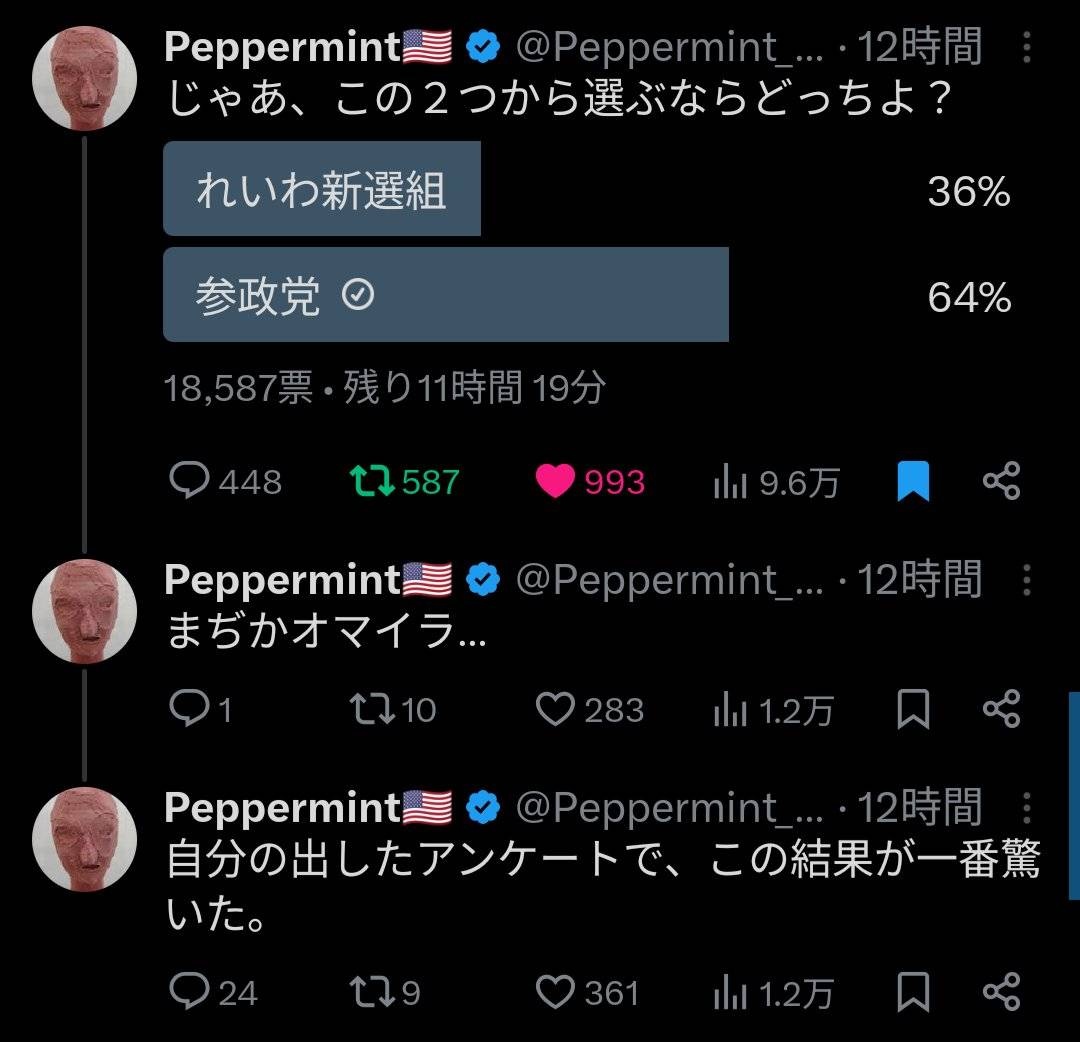Share the last tweet in thread
This screenshot has width=1080, height=1042.
point(1001,992)
